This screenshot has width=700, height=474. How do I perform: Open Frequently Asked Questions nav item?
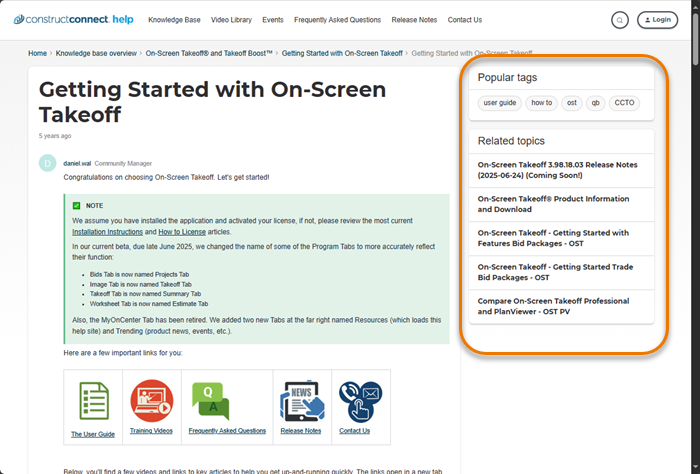[338, 20]
